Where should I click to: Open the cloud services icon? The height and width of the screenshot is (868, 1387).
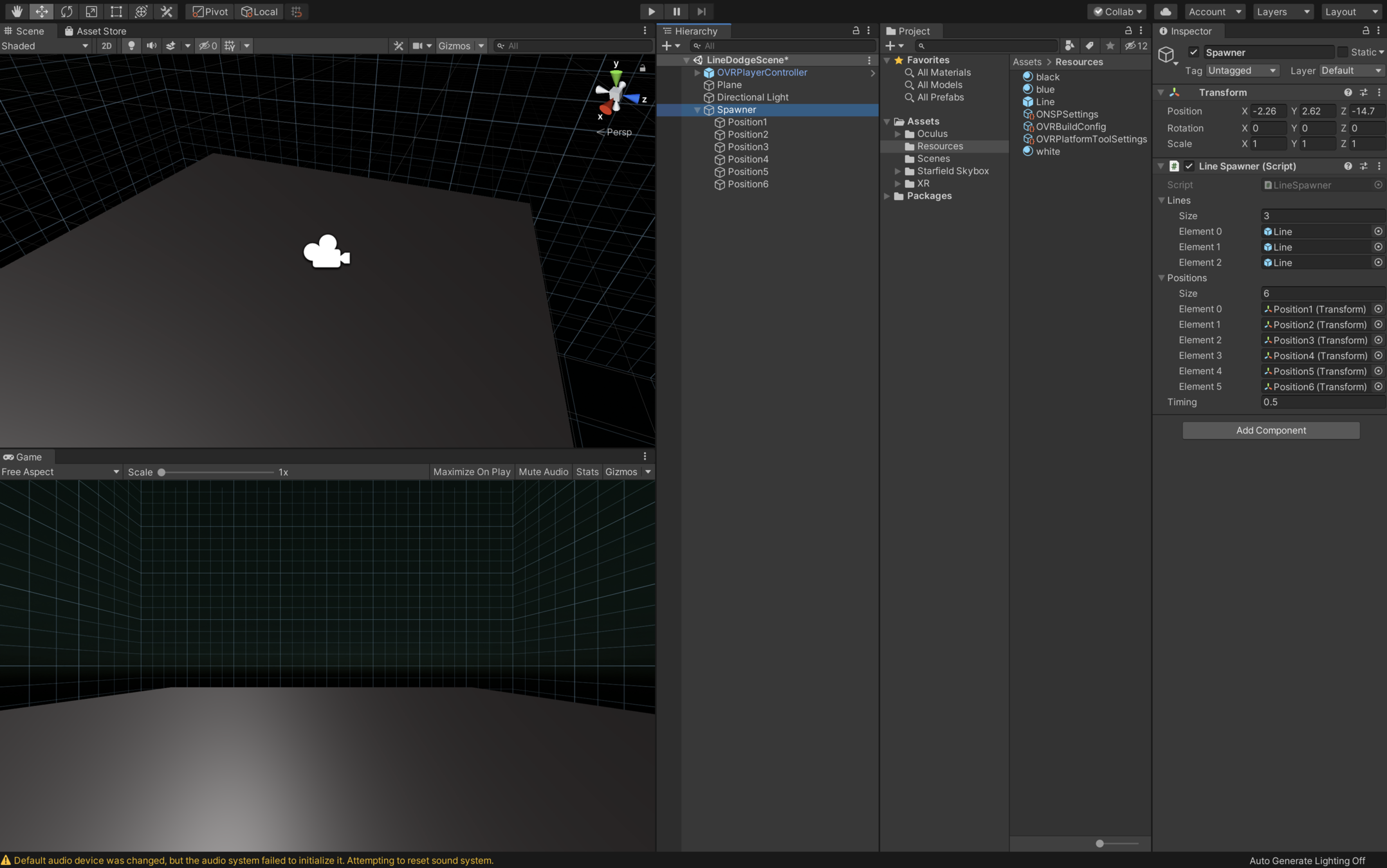(x=1165, y=12)
